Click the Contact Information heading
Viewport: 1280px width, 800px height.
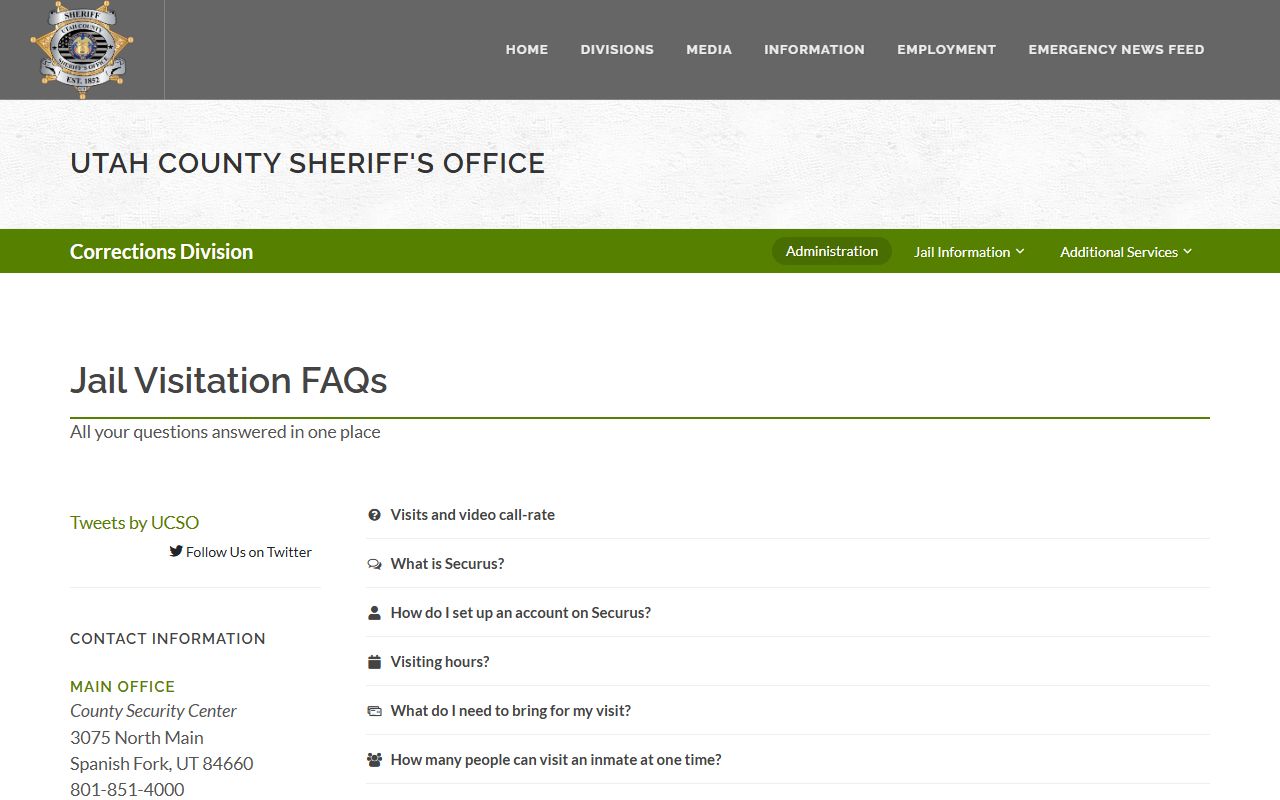point(168,639)
